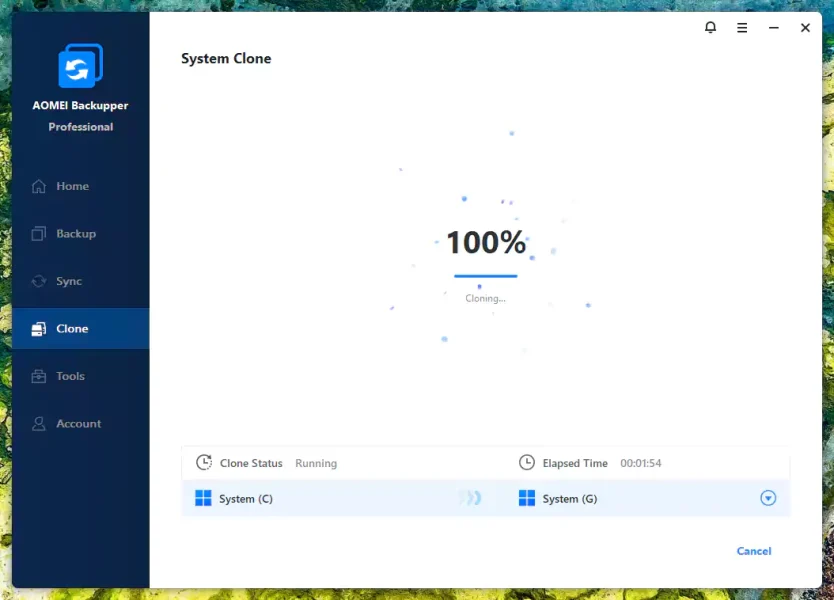This screenshot has height=600, width=834.
Task: Expand the System (G) clone details chevron
Action: (768, 498)
